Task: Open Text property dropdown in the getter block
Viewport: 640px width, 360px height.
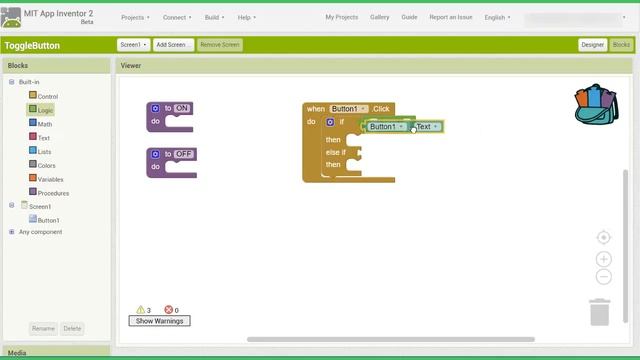Action: click(x=428, y=127)
